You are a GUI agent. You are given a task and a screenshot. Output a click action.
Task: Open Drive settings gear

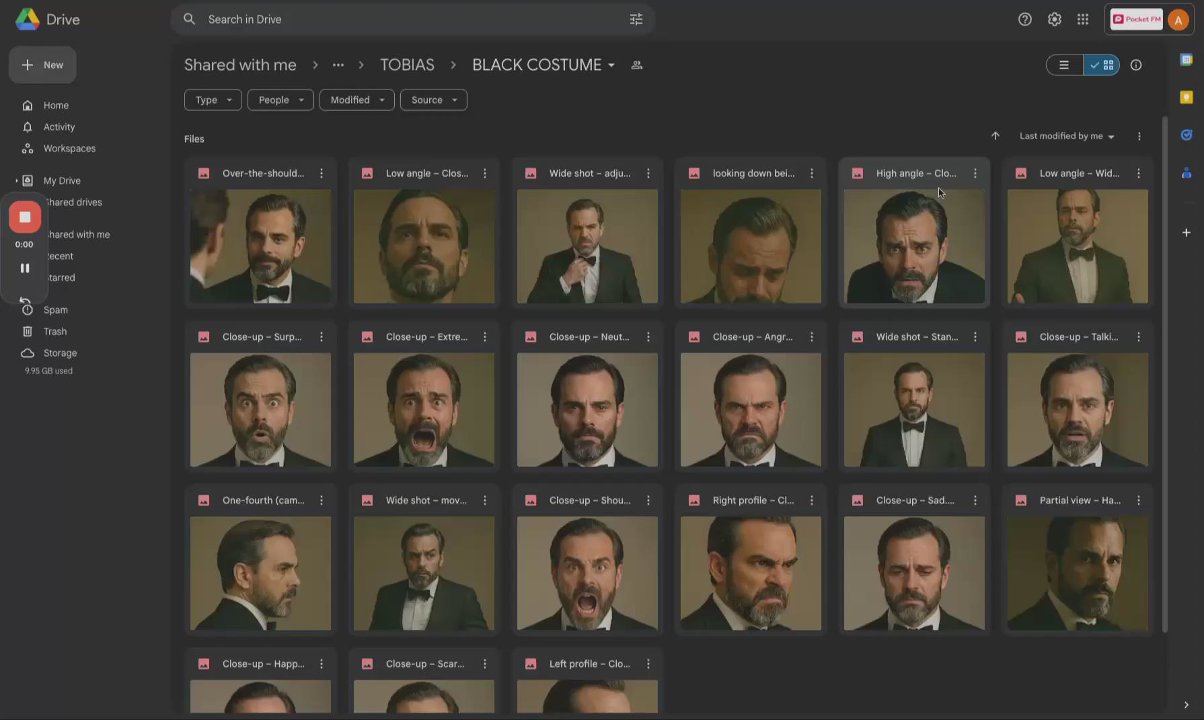click(x=1054, y=19)
